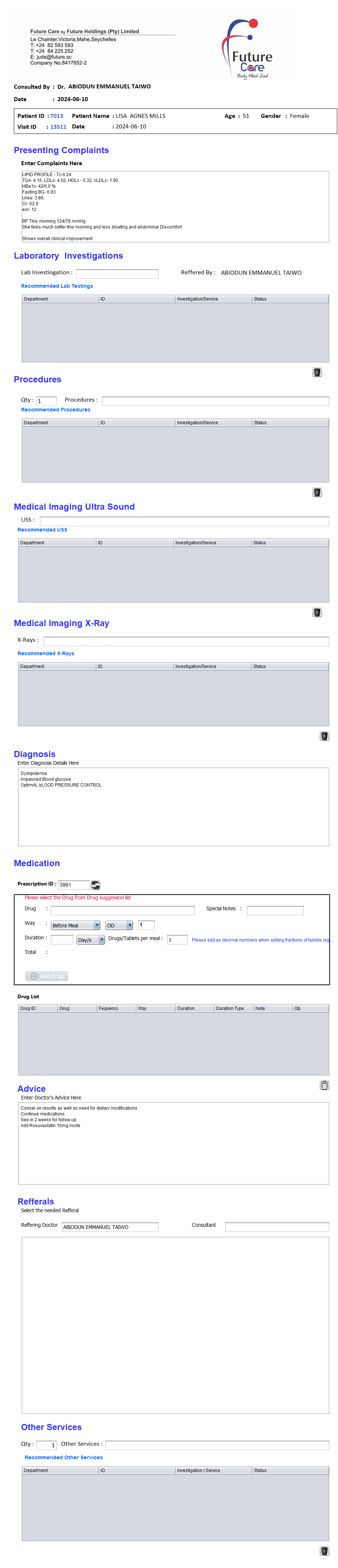Click the trash icon below Laboratory Investigations table

[317, 372]
